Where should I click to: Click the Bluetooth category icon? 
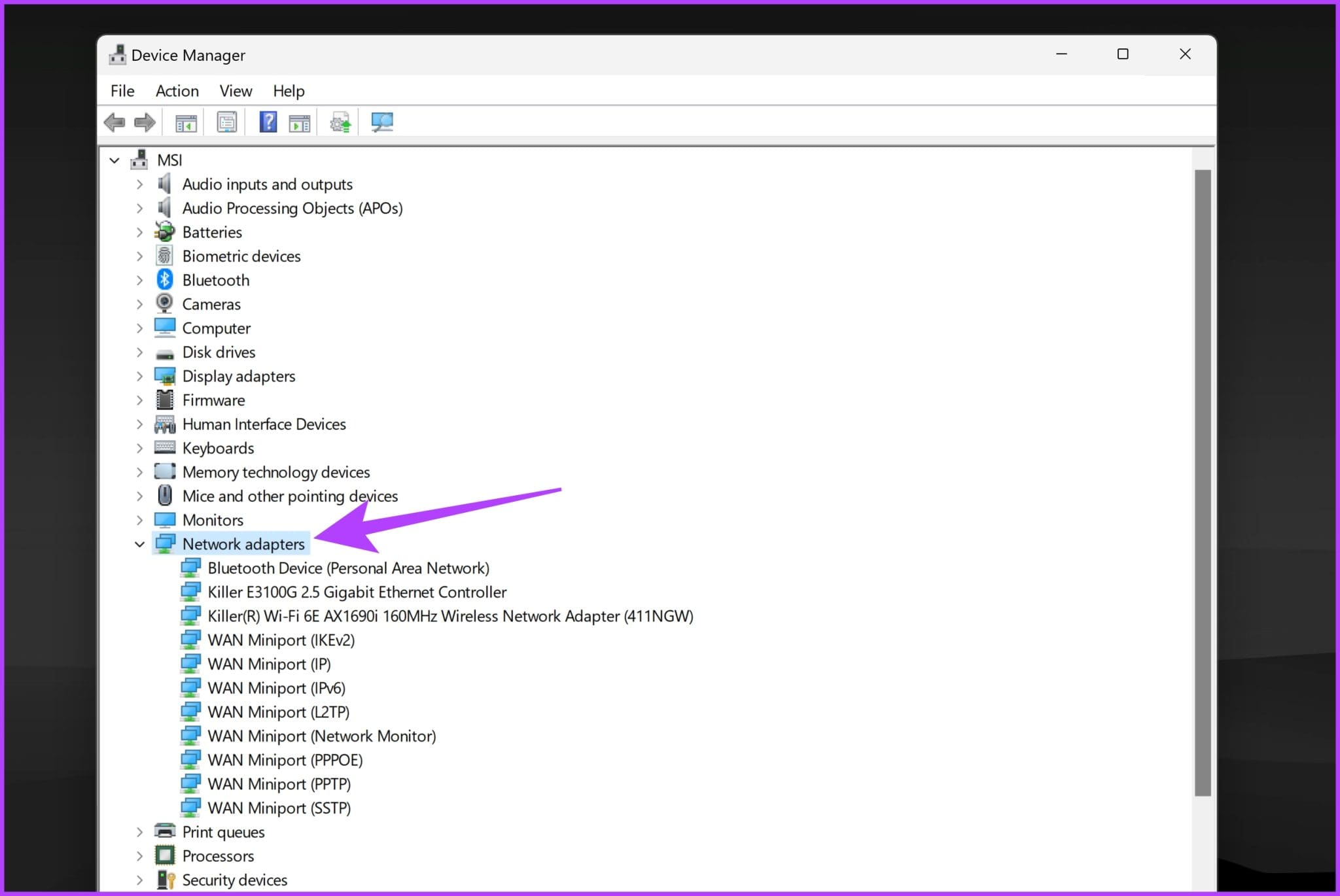coord(164,280)
